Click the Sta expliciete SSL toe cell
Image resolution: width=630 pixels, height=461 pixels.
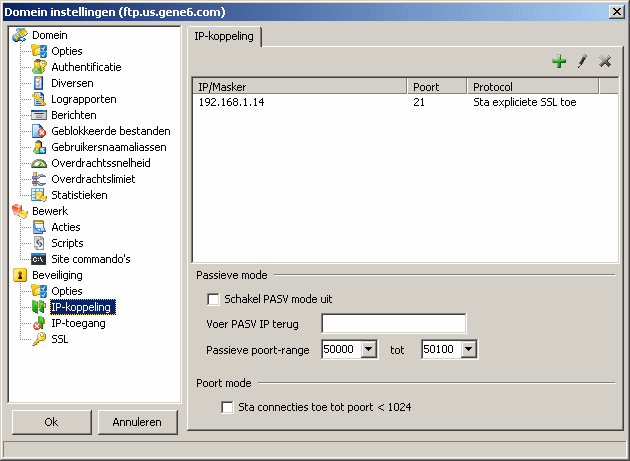(x=525, y=102)
